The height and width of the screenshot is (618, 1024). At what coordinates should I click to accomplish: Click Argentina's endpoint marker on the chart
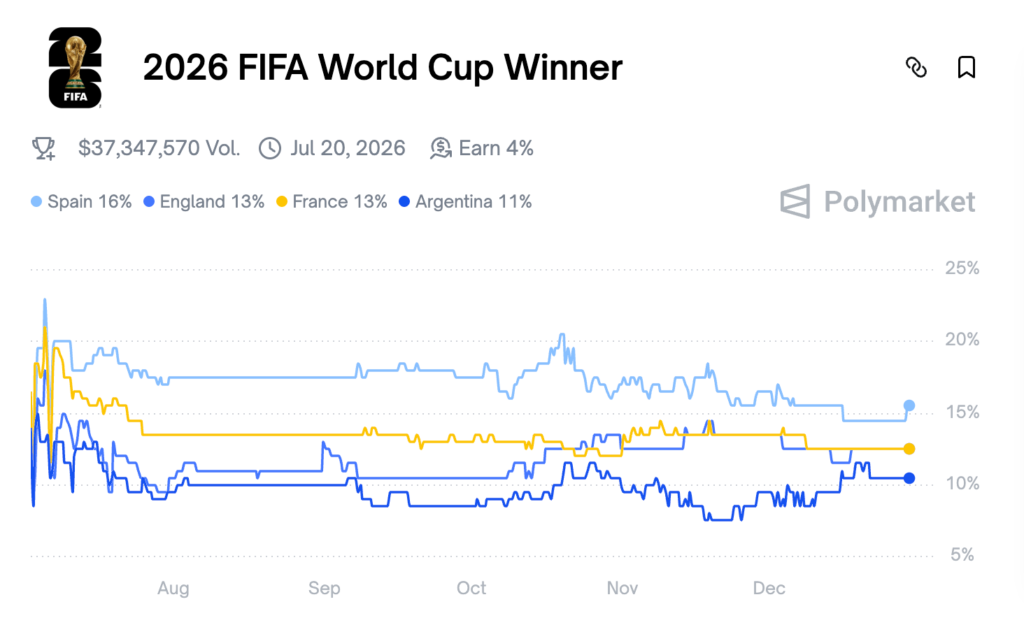click(x=909, y=478)
